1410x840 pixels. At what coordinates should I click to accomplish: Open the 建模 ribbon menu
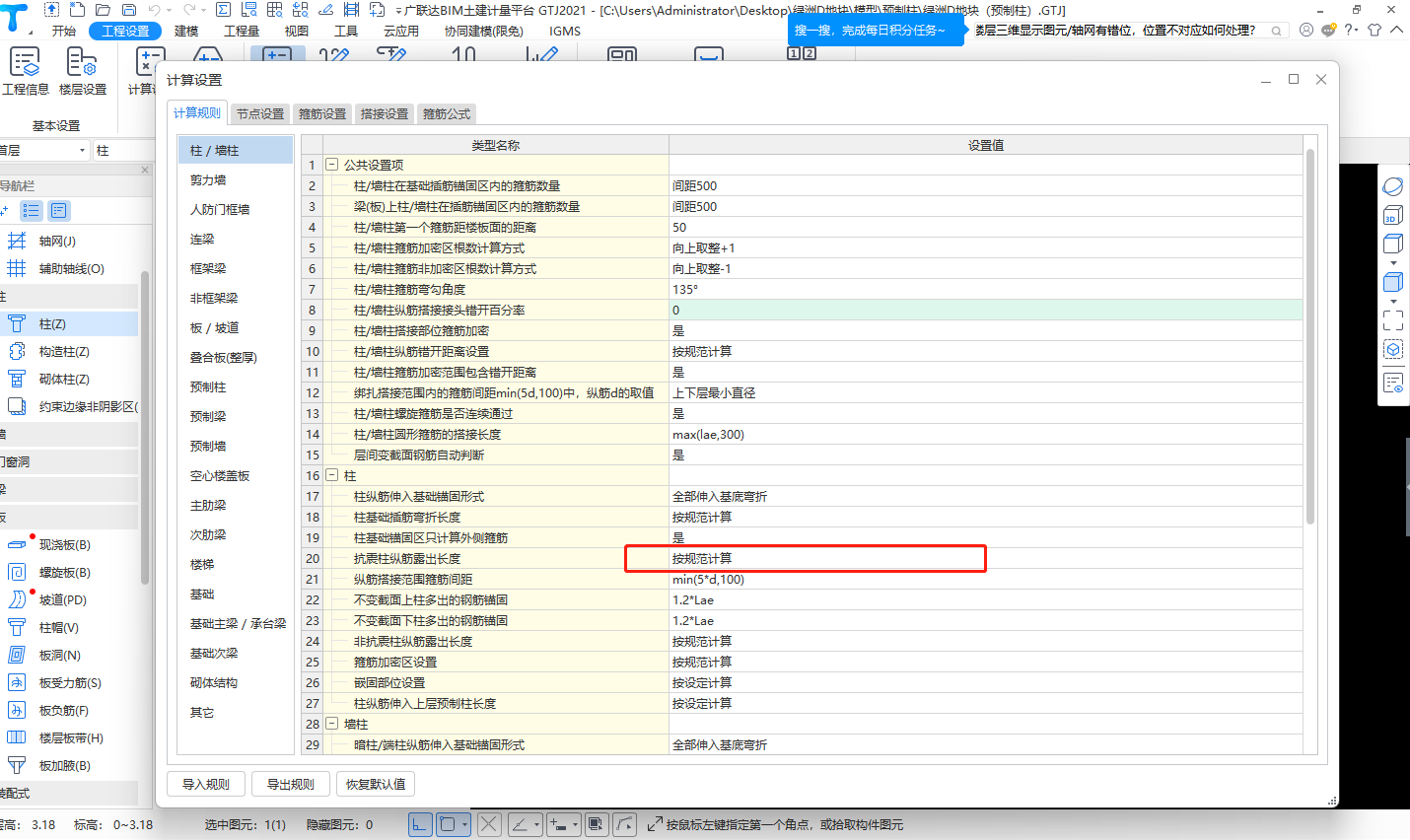point(186,31)
